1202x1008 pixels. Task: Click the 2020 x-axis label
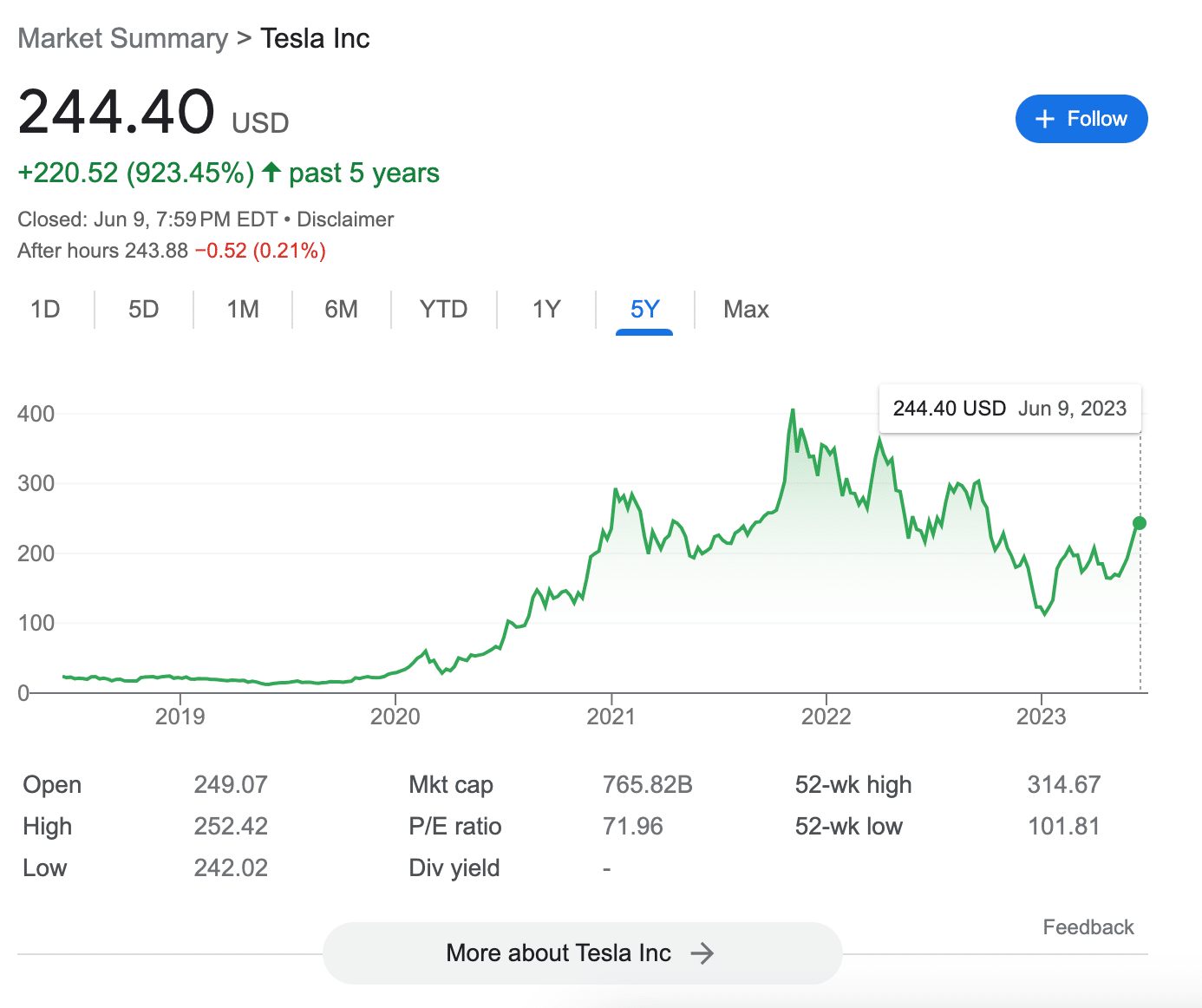pyautogui.click(x=395, y=717)
